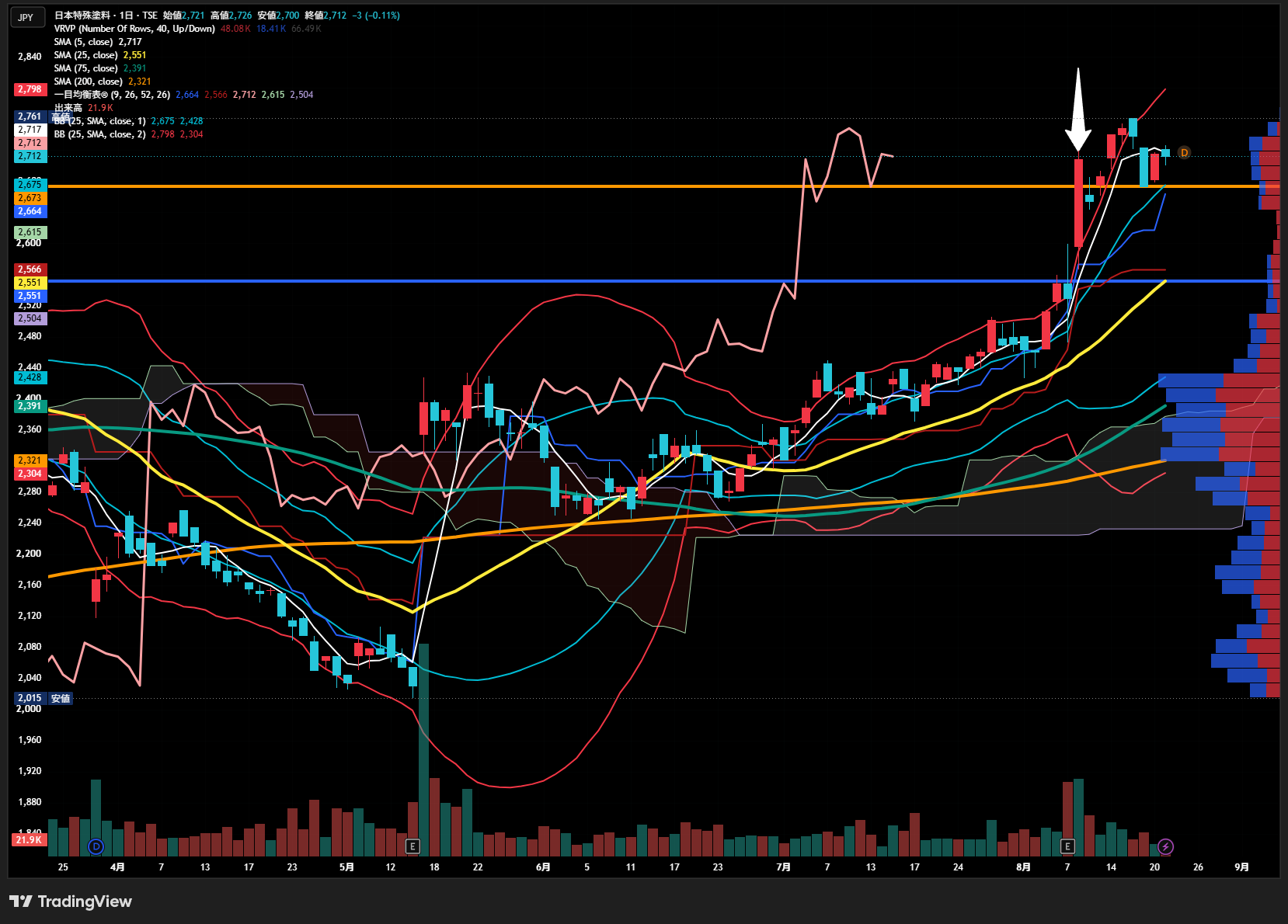Viewport: 1288px width, 924px height.
Task: Open the JPY currency selector
Action: coord(26,17)
